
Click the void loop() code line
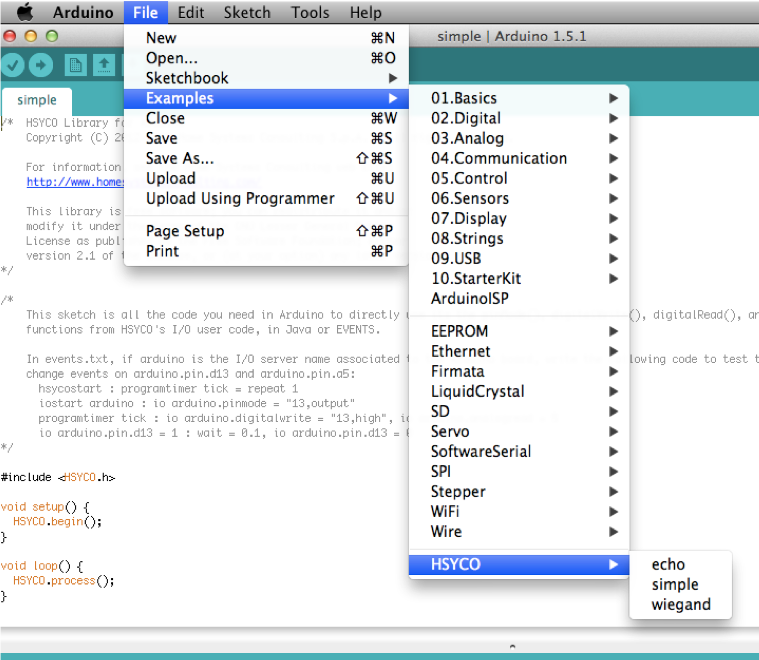(42, 566)
